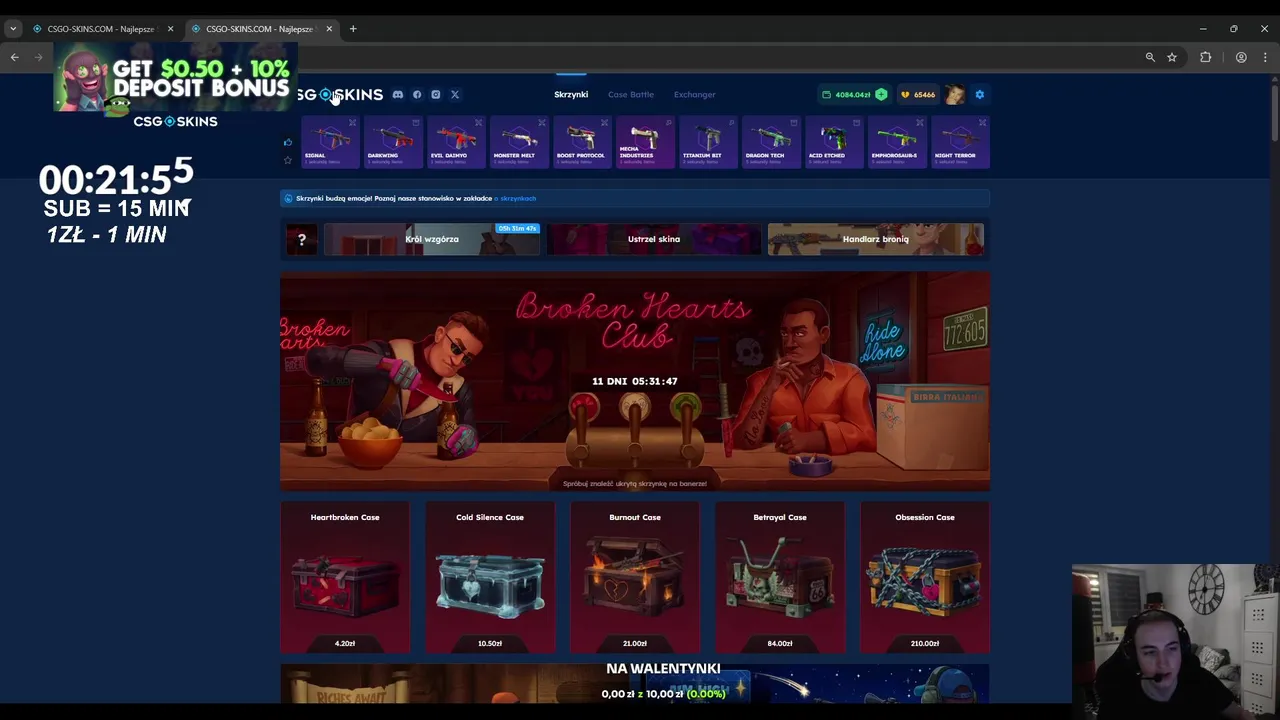Open the Cold Silence Case
1280x720 pixels.
coord(490,578)
